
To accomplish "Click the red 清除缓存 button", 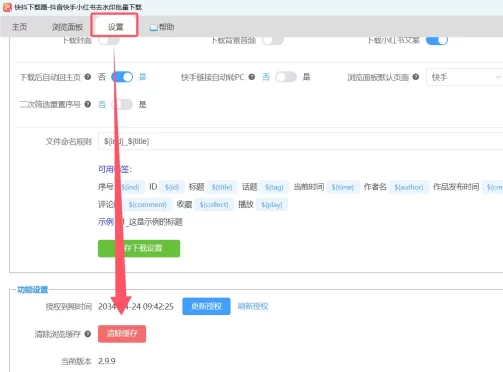I will click(x=122, y=334).
